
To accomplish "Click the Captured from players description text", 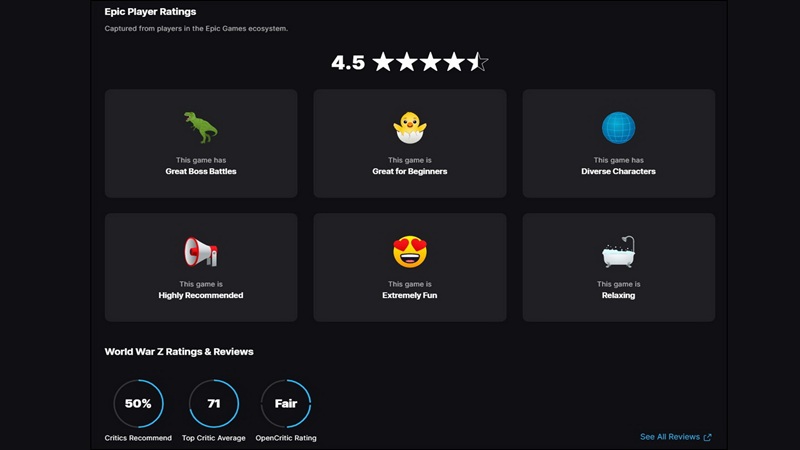I will (x=196, y=29).
